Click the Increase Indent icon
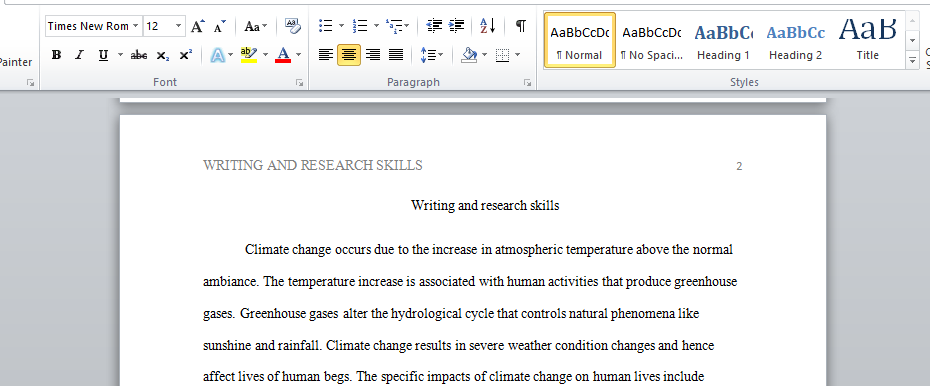This screenshot has height=386, width=930. click(x=456, y=25)
